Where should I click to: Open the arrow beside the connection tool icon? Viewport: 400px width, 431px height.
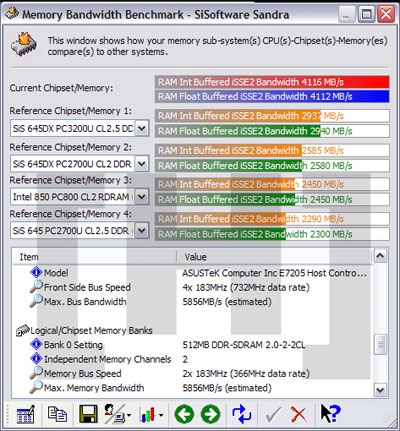(x=129, y=415)
